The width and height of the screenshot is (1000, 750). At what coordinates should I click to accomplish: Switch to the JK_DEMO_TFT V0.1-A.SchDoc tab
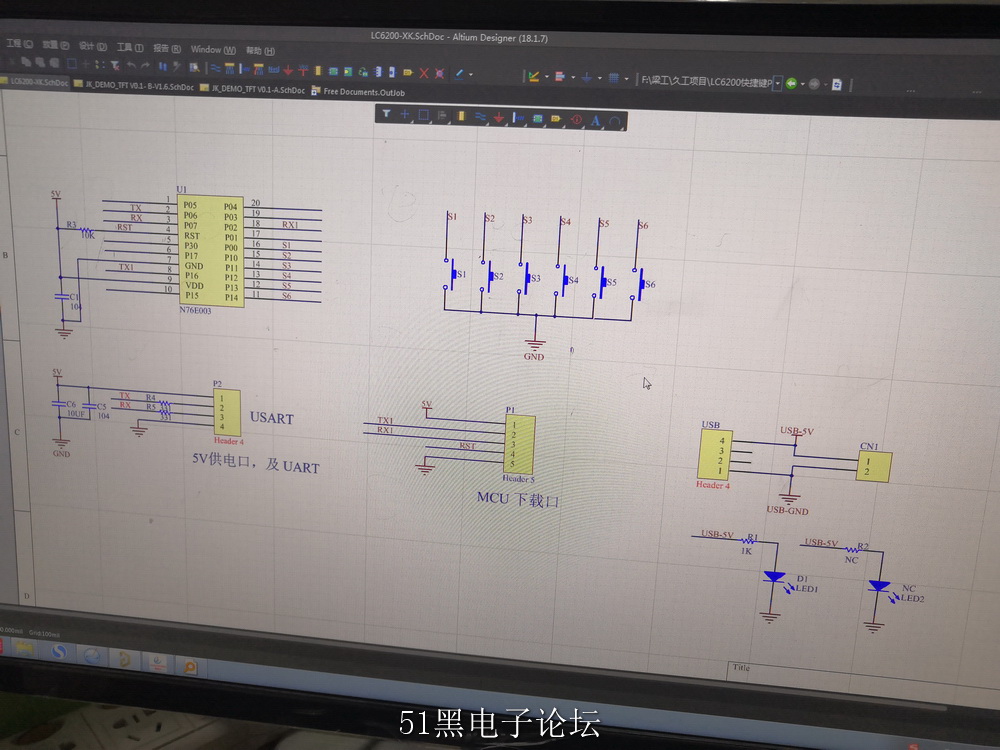point(253,89)
